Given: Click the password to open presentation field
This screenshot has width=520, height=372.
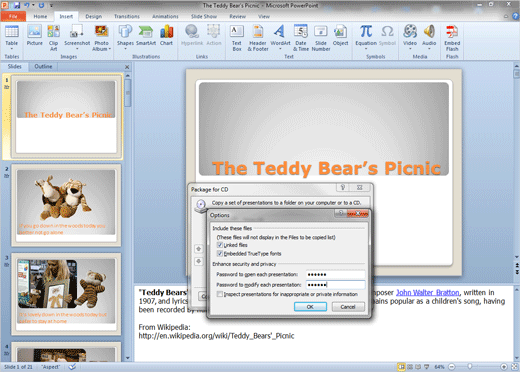Looking at the screenshot, I should [x=335, y=275].
